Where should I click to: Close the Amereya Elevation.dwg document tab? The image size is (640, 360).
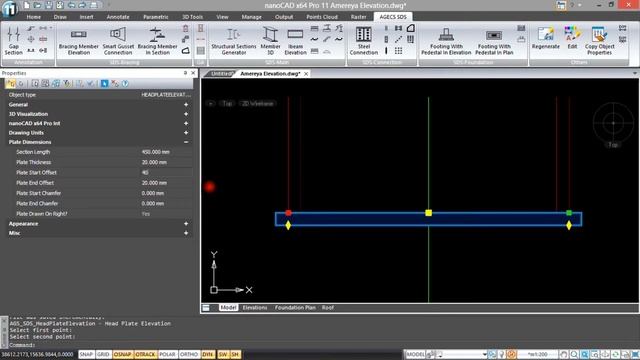(x=306, y=74)
